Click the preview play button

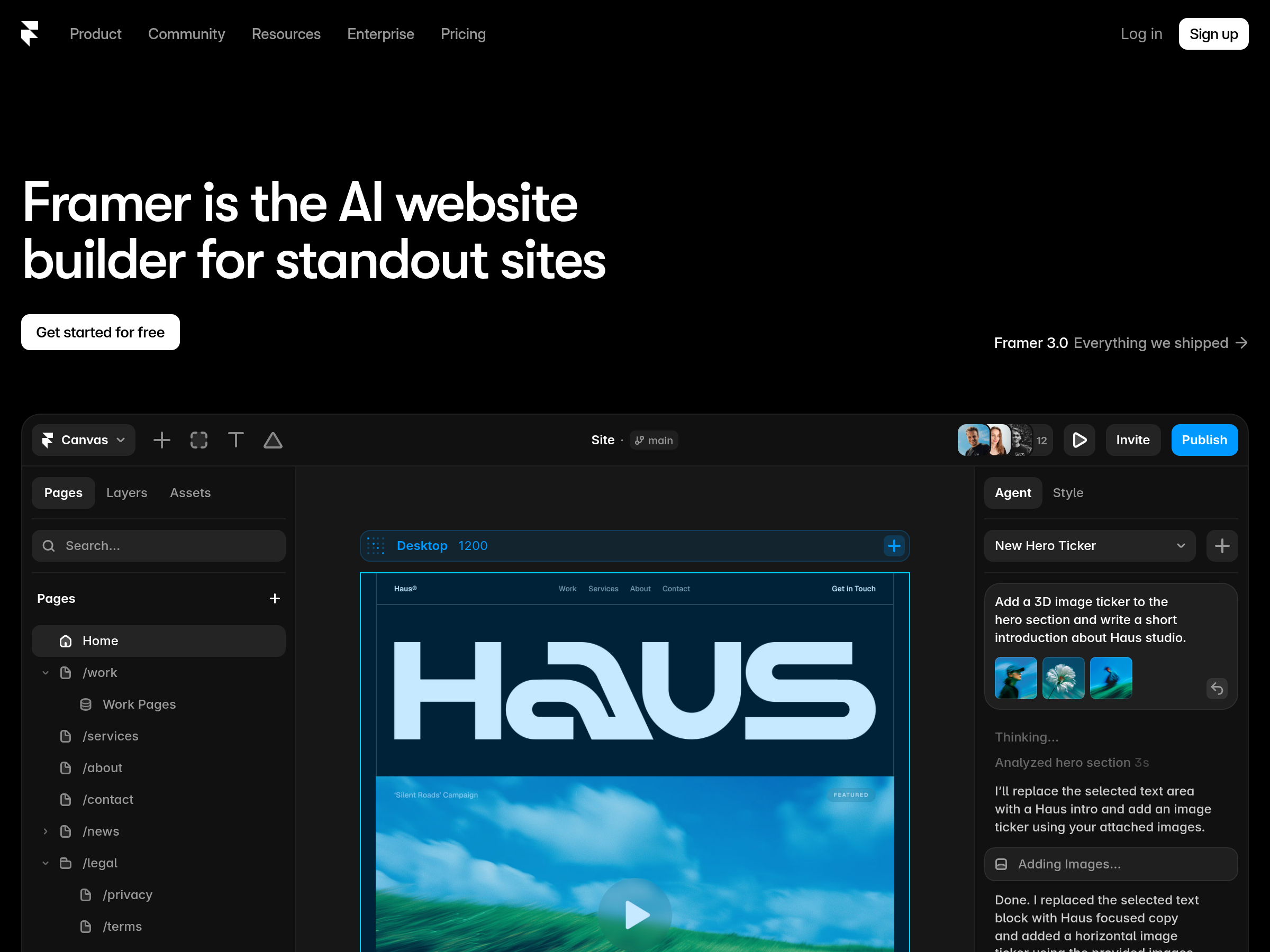(x=1079, y=440)
